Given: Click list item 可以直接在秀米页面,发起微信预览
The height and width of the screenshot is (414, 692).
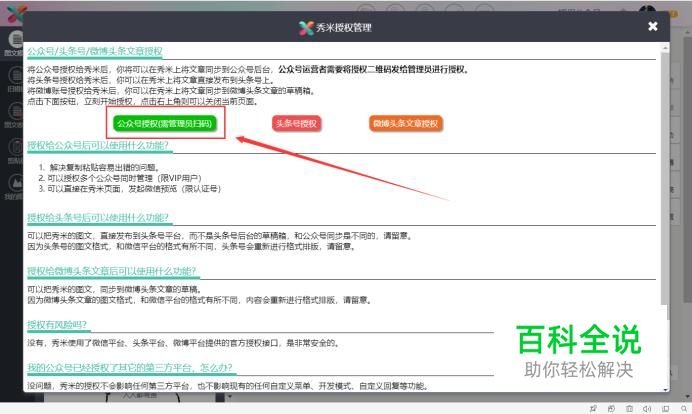Looking at the screenshot, I should point(134,188).
